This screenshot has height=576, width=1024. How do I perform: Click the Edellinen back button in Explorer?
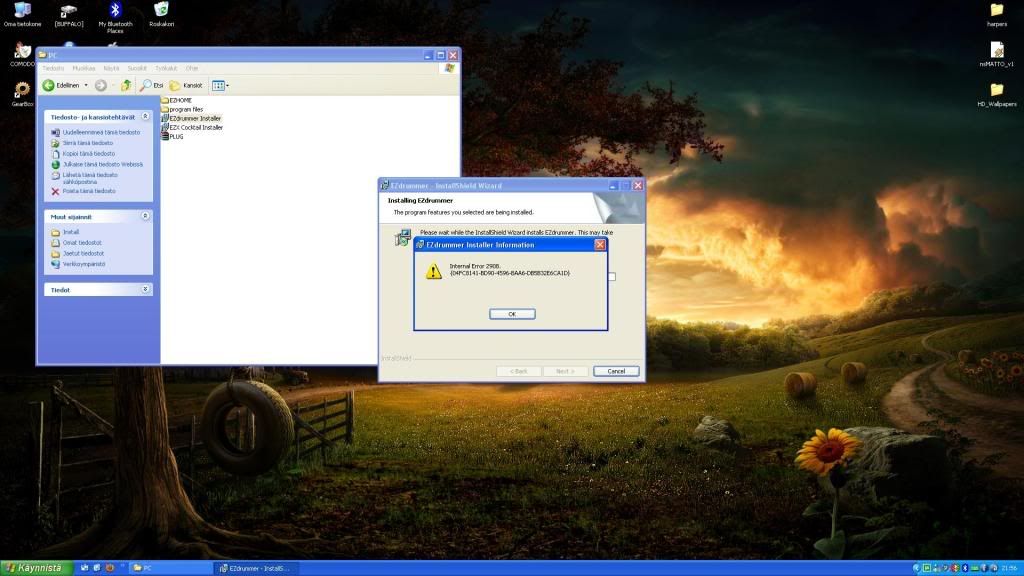point(61,86)
